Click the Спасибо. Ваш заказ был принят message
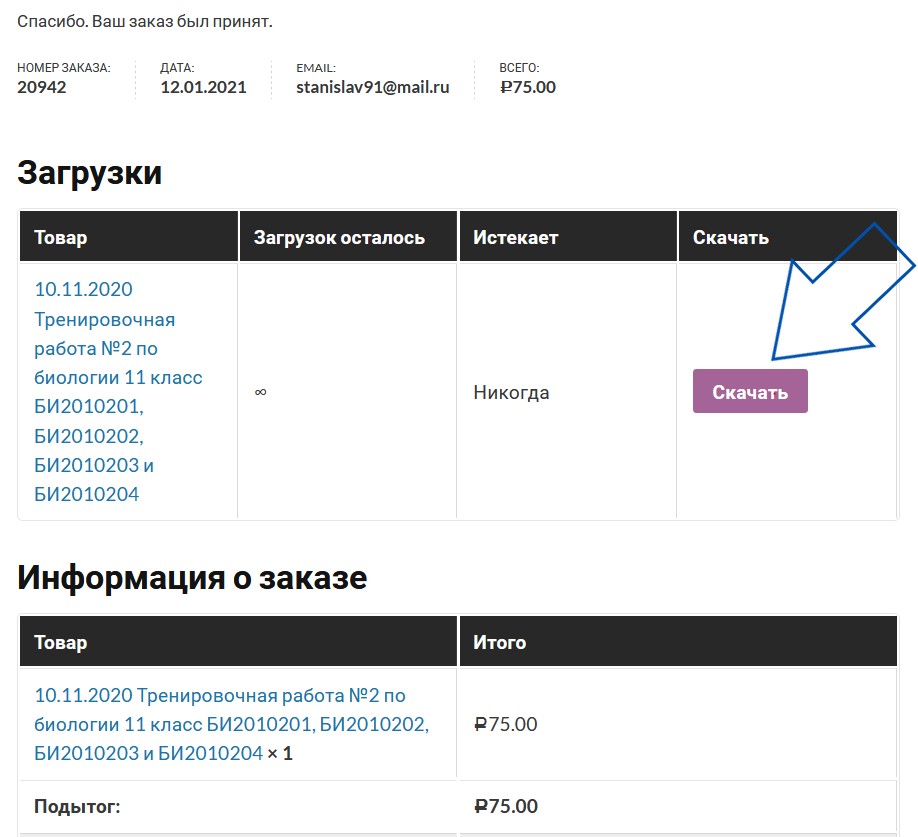Viewport: 918px width, 837px height. point(145,22)
